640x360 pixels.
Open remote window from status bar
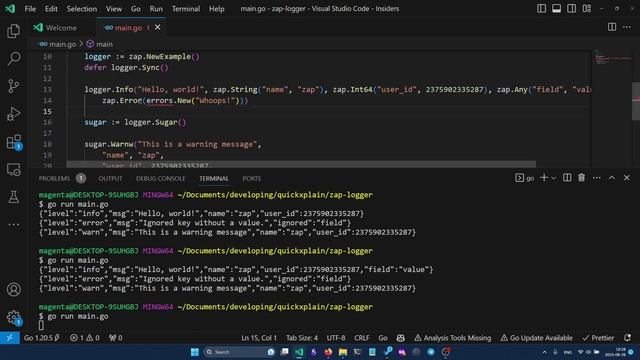tap(10, 338)
